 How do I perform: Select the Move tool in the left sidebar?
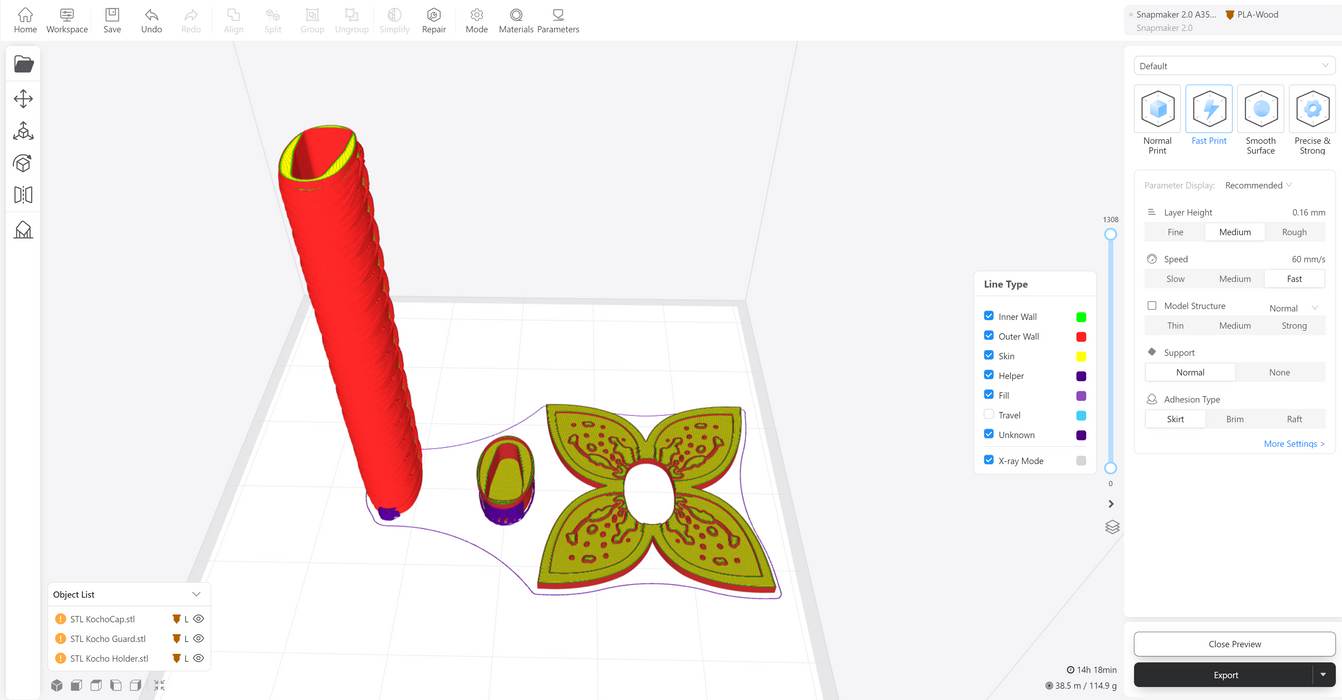24,99
